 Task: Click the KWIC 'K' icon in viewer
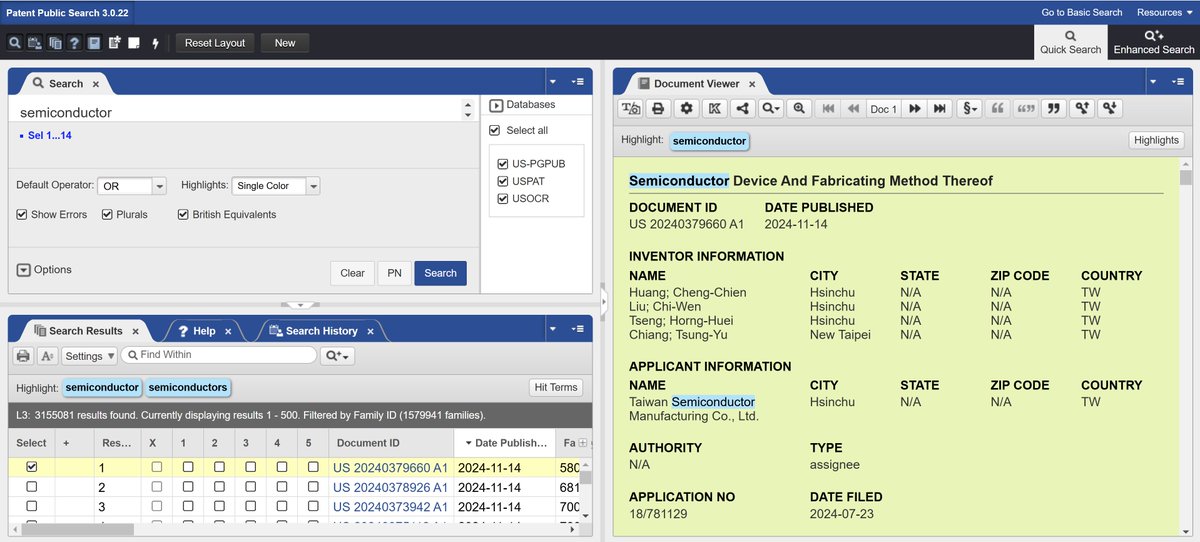[714, 108]
